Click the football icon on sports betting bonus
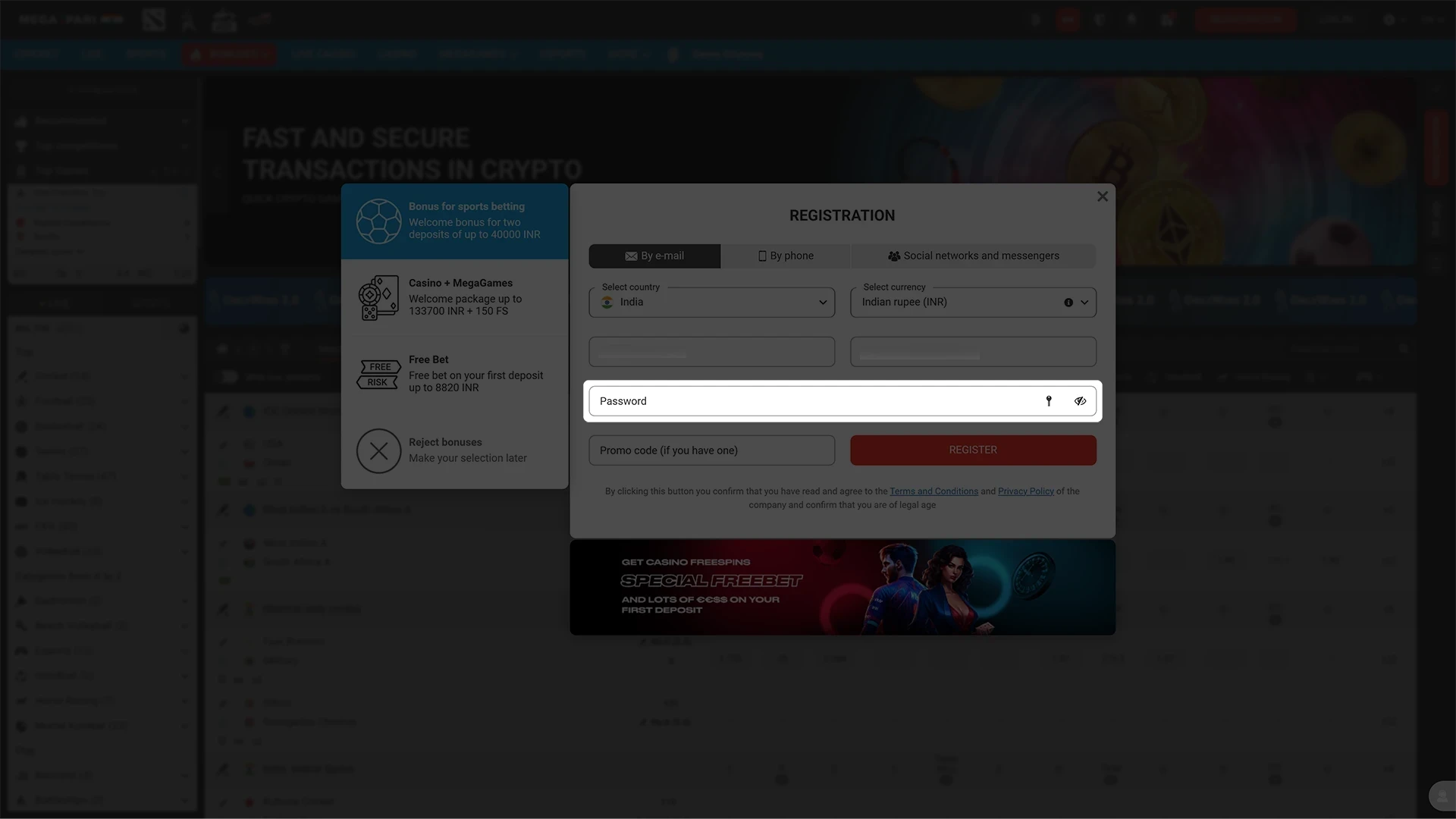This screenshot has width=1456, height=819. (x=379, y=221)
